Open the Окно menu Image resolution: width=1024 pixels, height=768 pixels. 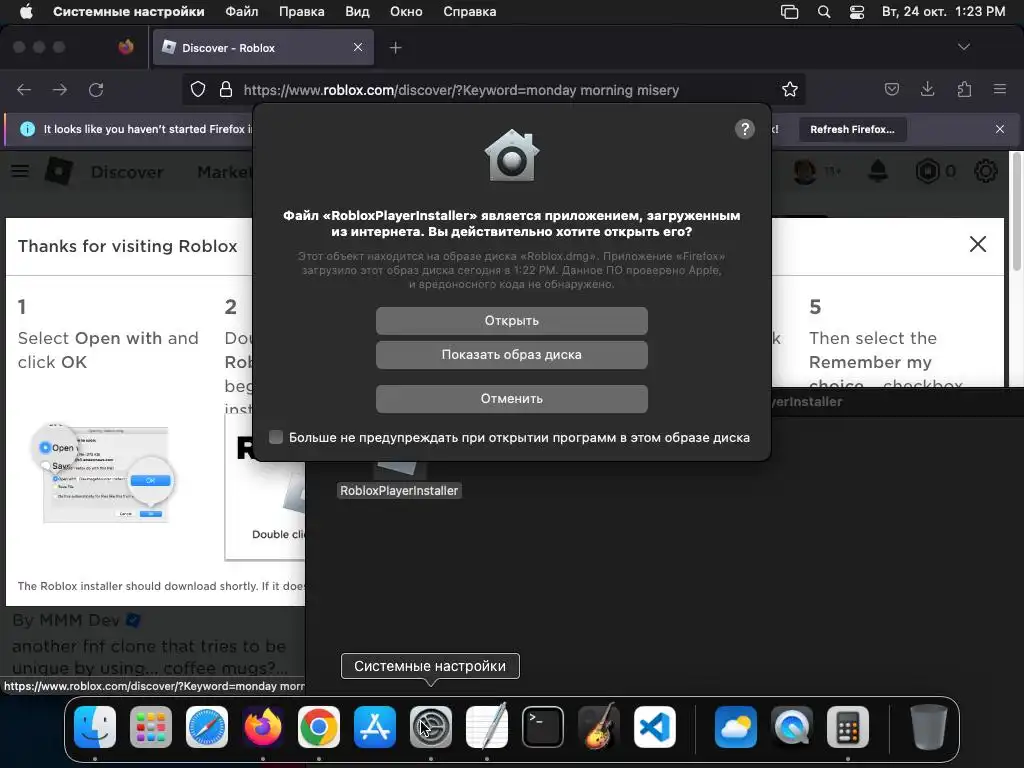click(x=406, y=12)
